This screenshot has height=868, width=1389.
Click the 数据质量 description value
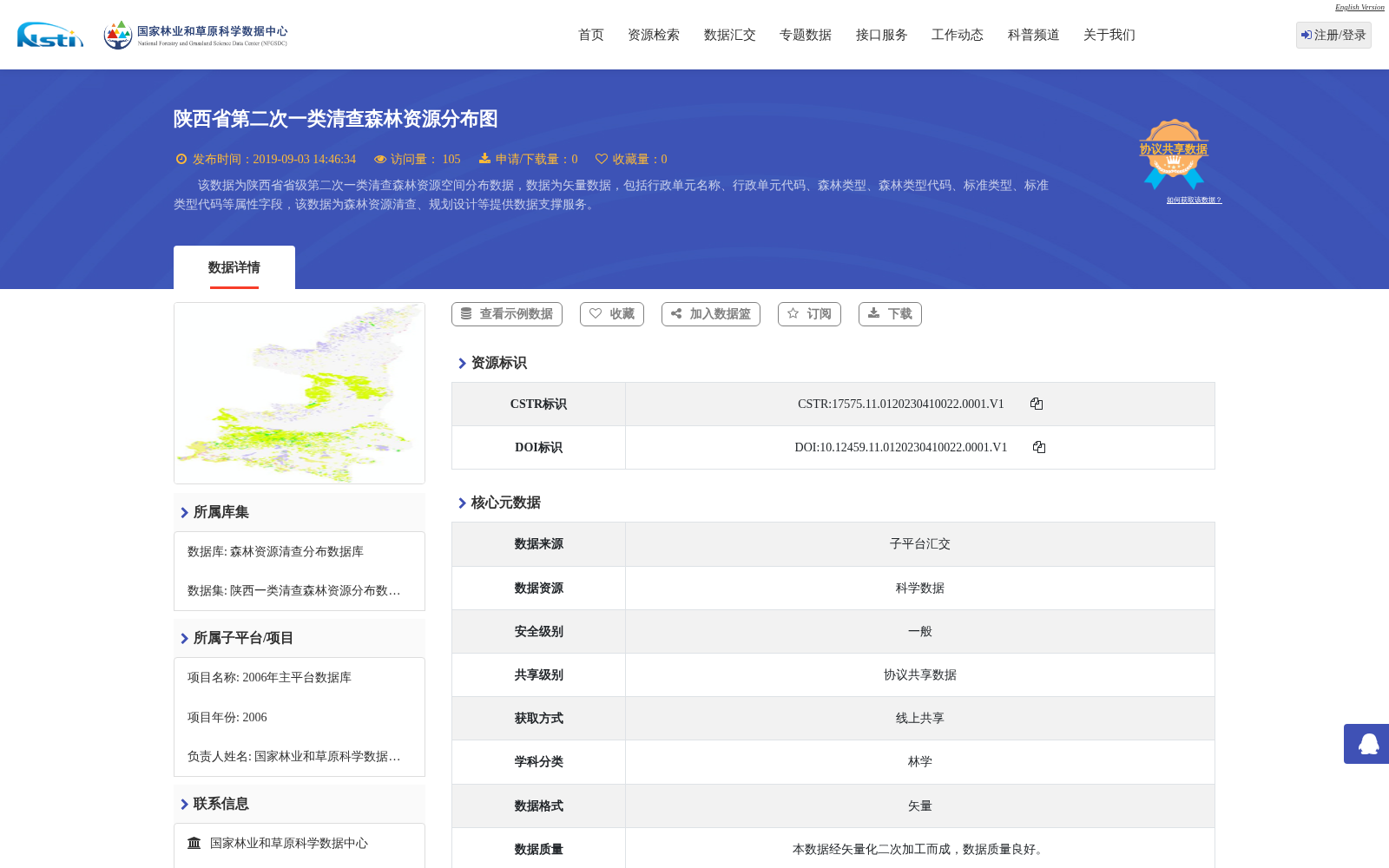(x=920, y=850)
